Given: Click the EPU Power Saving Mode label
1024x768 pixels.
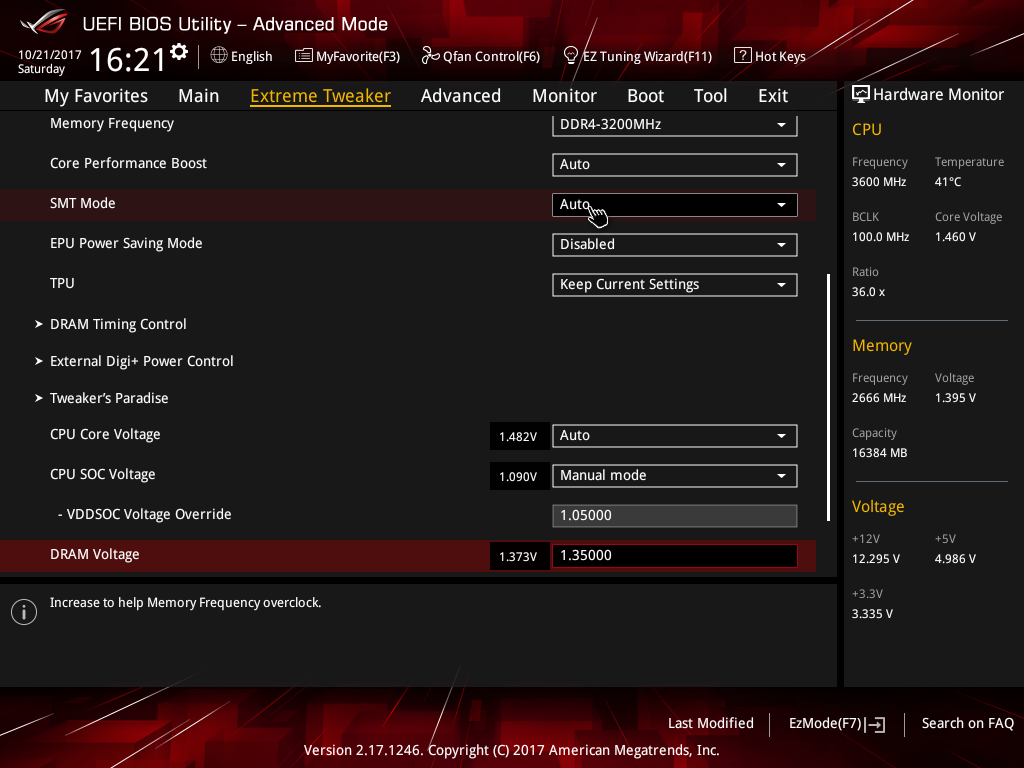Looking at the screenshot, I should (x=126, y=244).
